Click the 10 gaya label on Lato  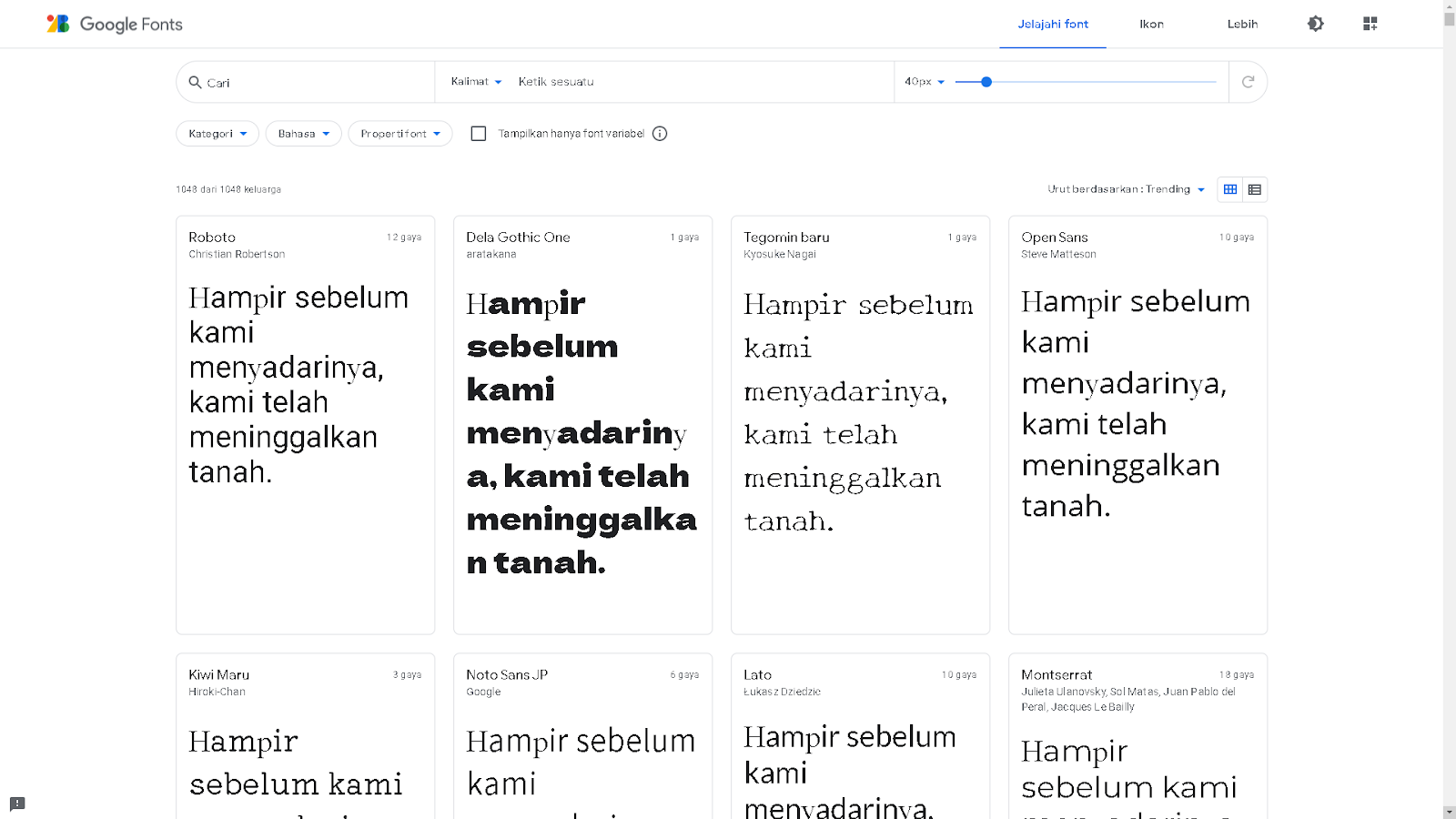pyautogui.click(x=959, y=675)
